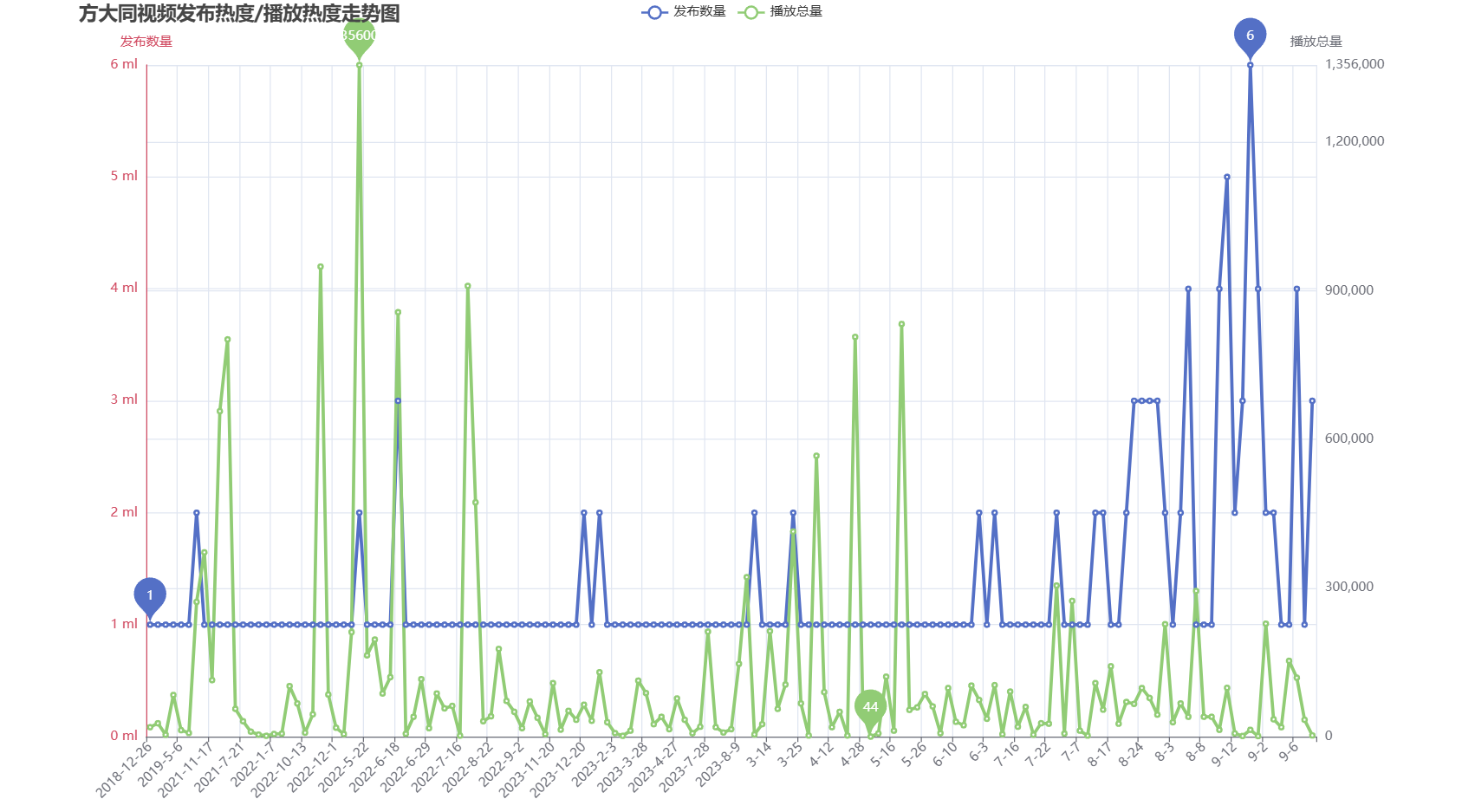This screenshot has height=812, width=1462.
Task: Click the gray 播放总量 right axis name
Action: pos(1316,42)
